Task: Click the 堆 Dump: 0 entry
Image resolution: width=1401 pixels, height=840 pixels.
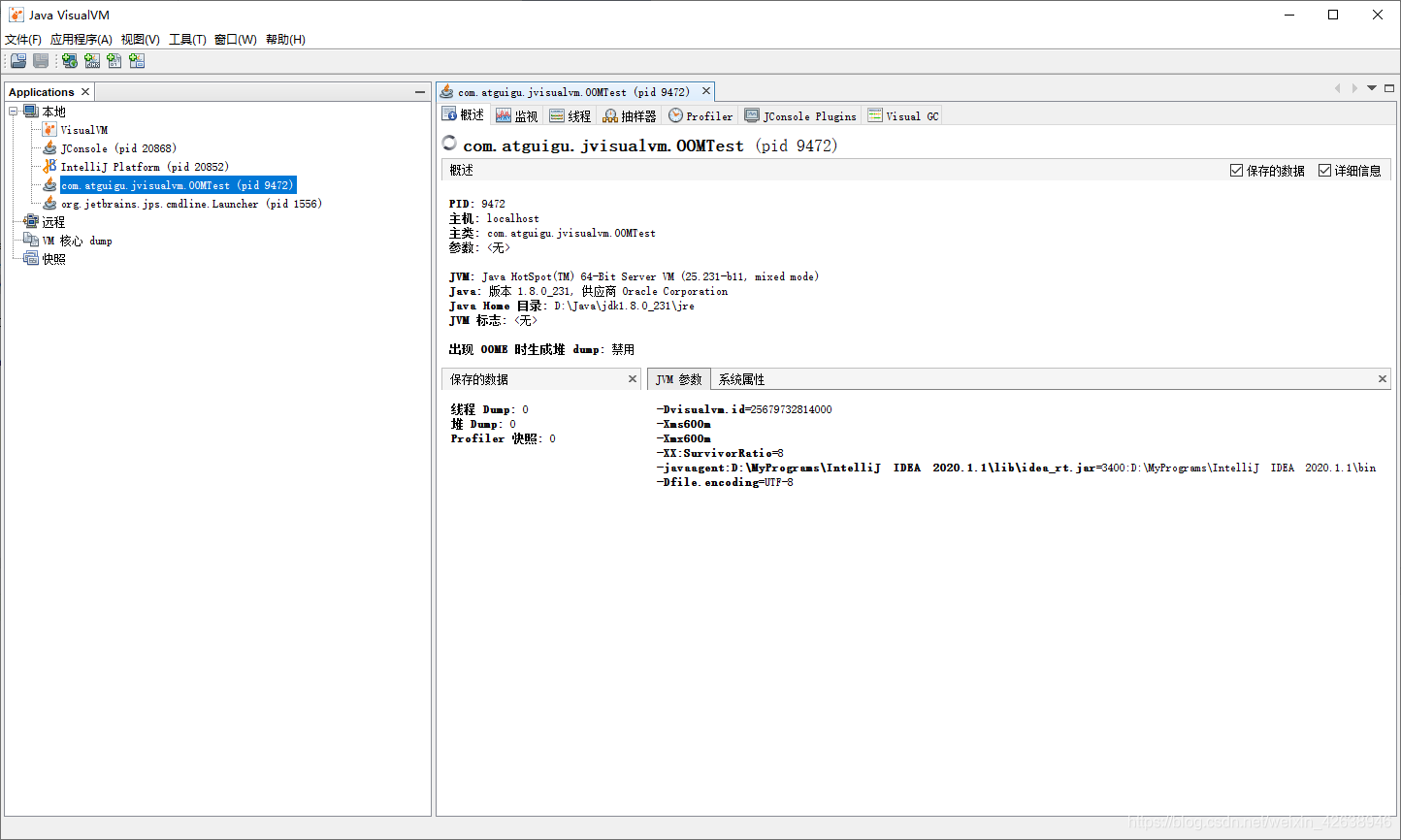Action: click(x=483, y=424)
